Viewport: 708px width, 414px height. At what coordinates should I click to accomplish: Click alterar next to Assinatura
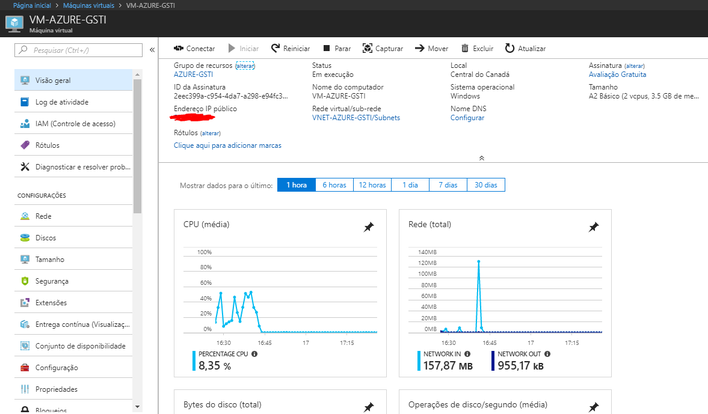[634, 66]
